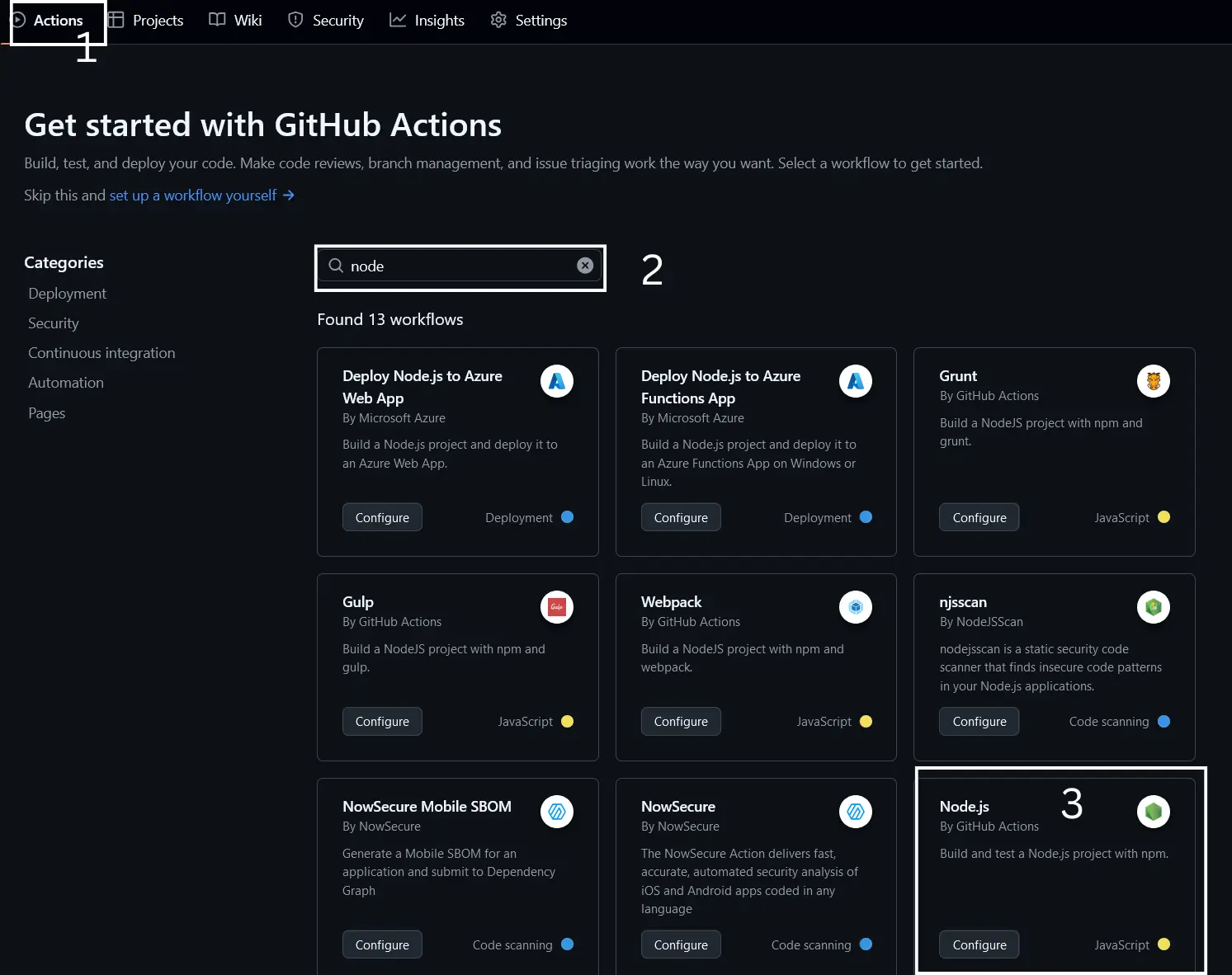
Task: Select the Pages category
Action: [x=47, y=413]
